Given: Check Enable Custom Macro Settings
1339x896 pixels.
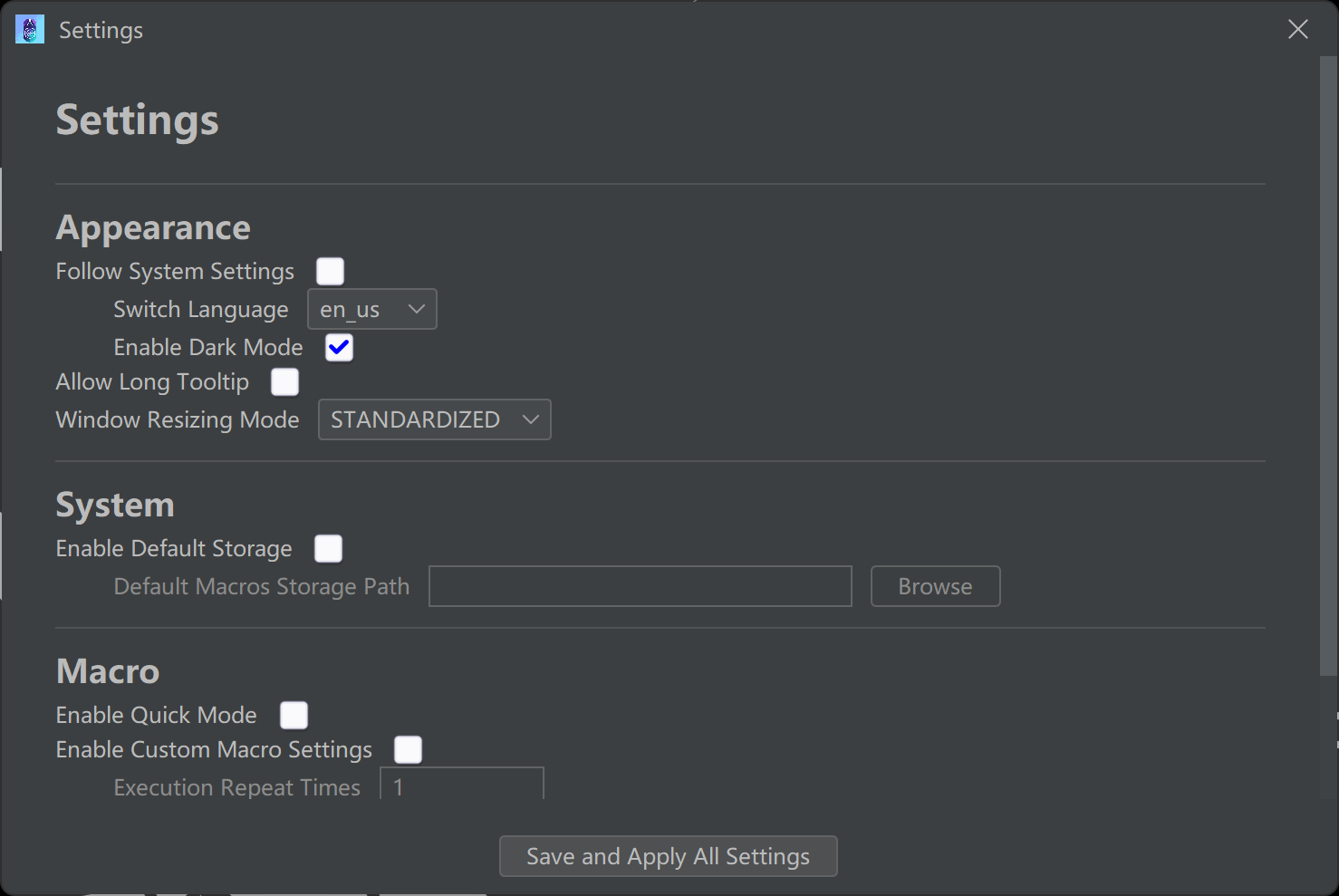Looking at the screenshot, I should point(408,750).
